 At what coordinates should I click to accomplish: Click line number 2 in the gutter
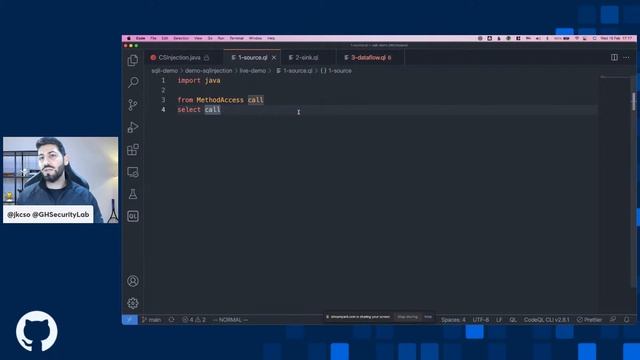163,90
